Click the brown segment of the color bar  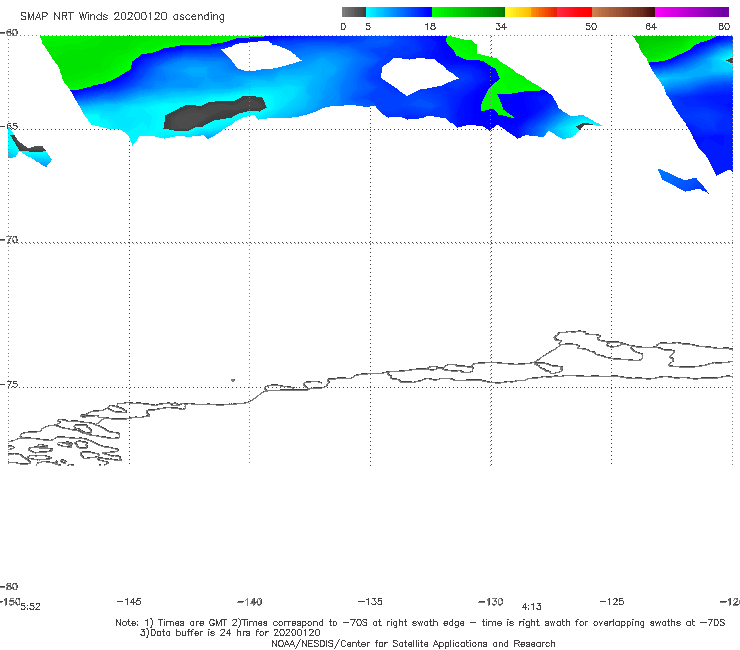(623, 12)
